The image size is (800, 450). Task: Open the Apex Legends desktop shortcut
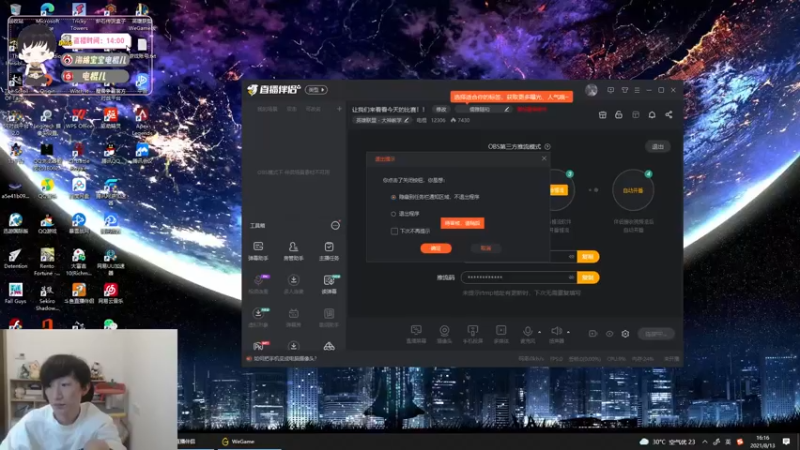pos(142,121)
